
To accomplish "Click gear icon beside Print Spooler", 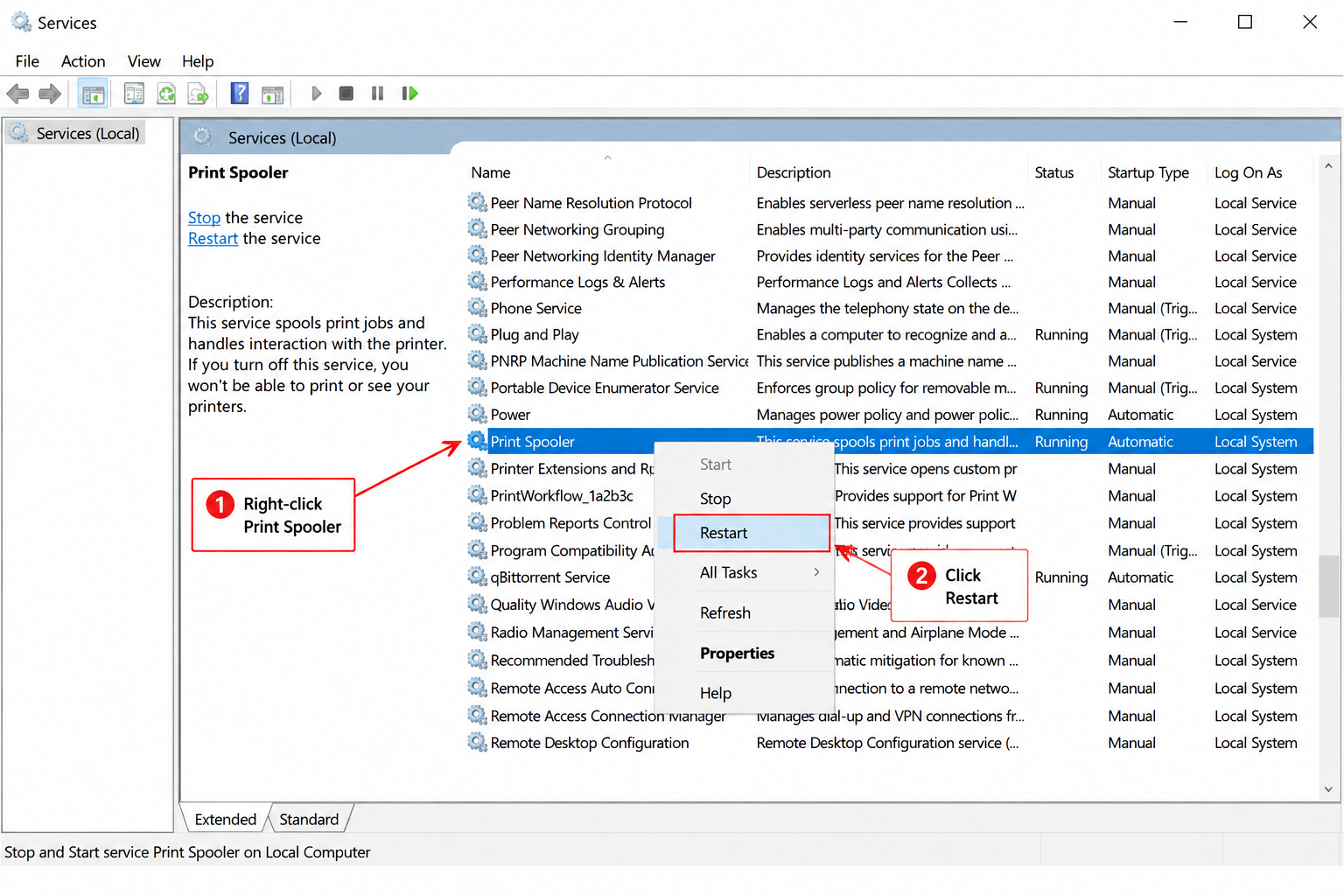I will [477, 440].
